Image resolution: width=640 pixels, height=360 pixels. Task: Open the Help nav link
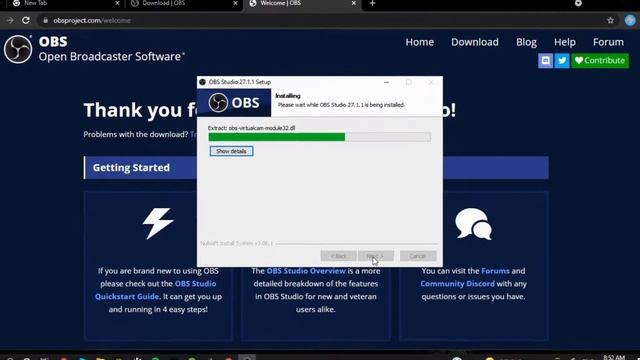pos(564,42)
